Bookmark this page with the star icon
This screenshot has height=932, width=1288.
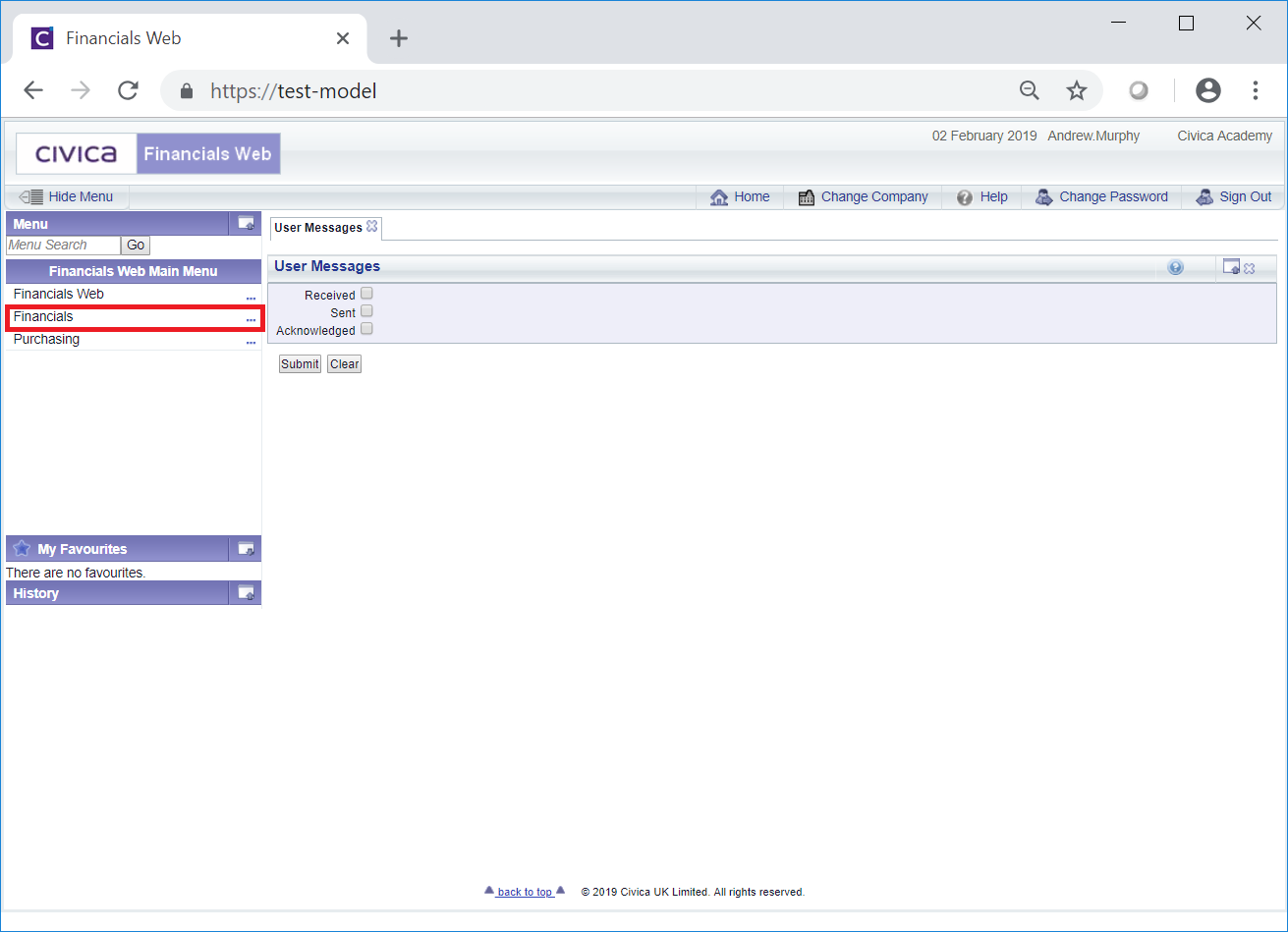coord(1077,91)
